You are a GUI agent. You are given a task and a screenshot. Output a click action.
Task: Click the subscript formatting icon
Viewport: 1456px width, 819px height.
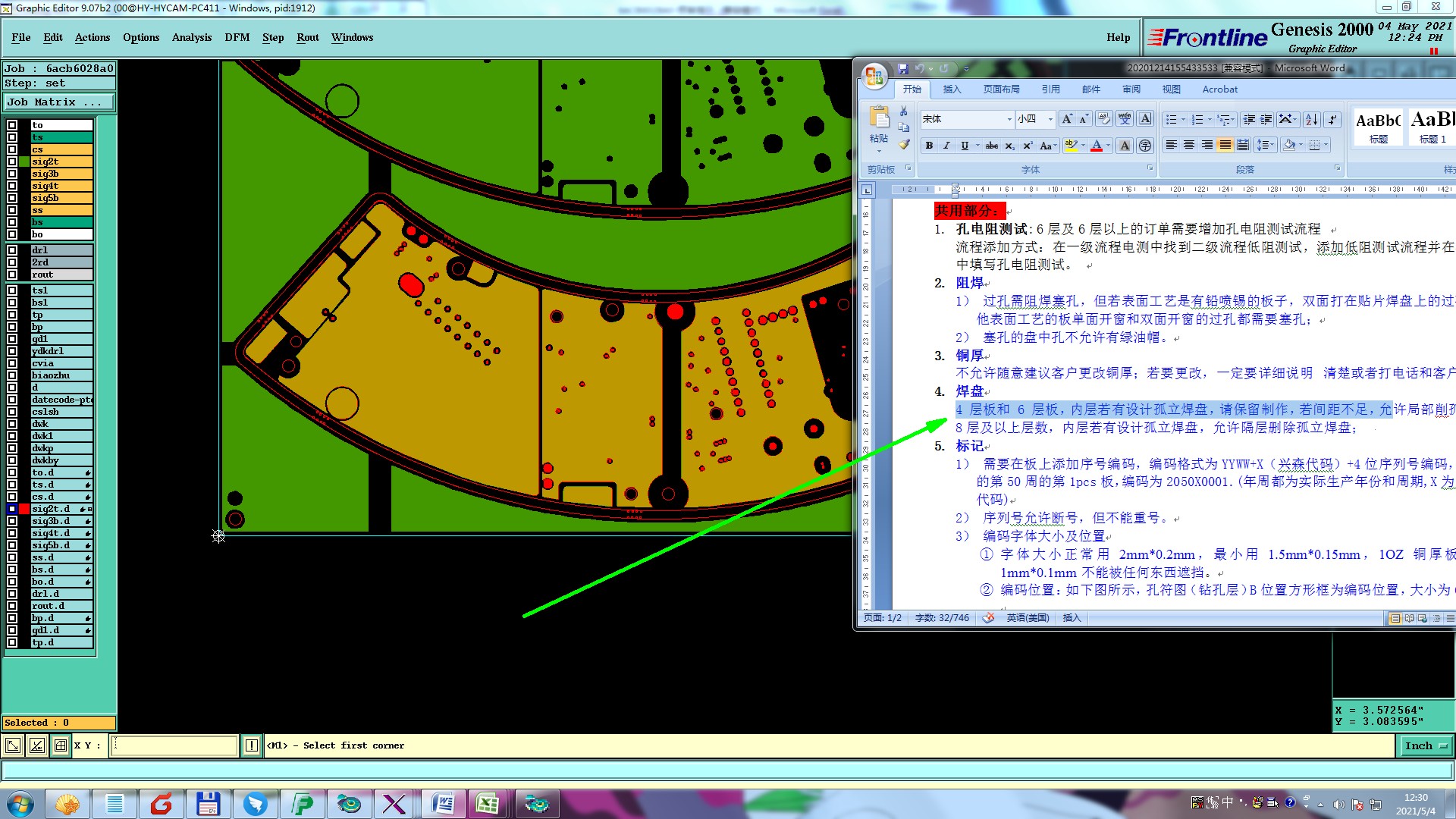(1009, 146)
